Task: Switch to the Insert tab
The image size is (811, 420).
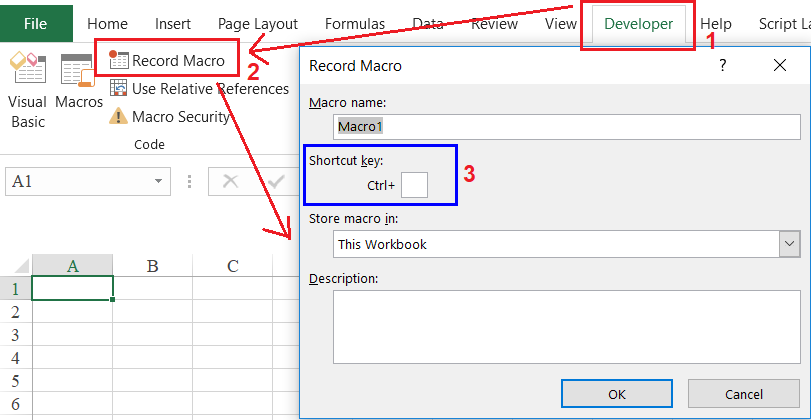Action: [173, 24]
